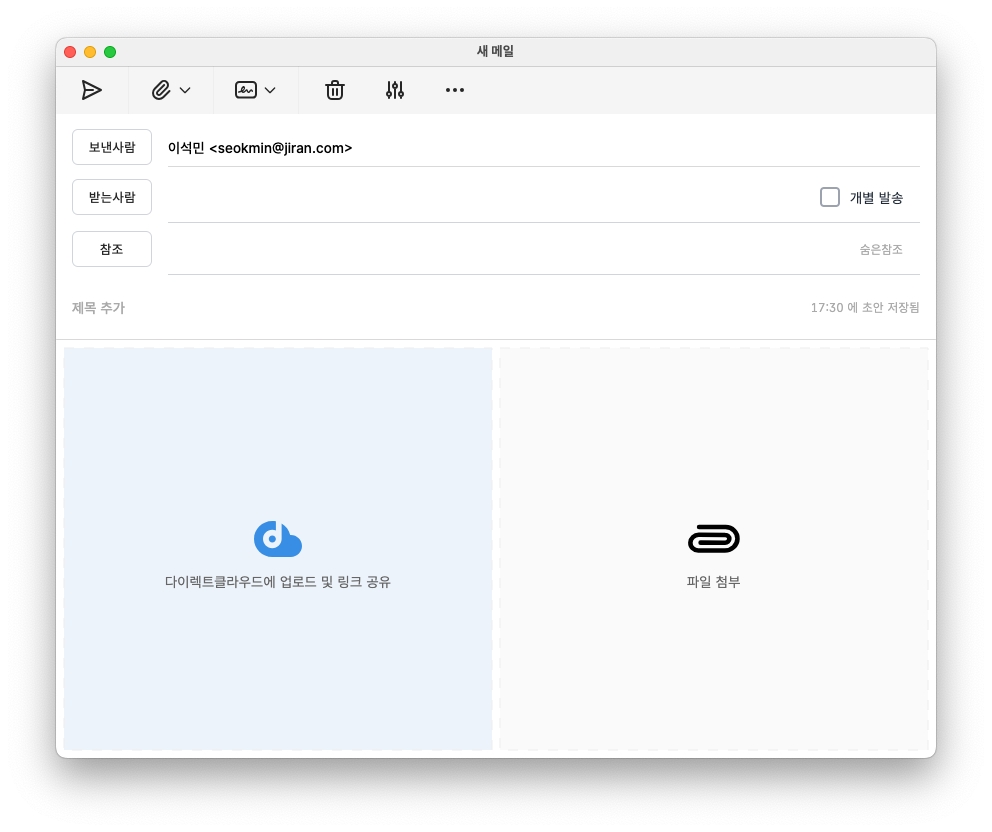Viewport: 992px width, 832px height.
Task: Enable the 개별 발송 checkbox
Action: [x=830, y=197]
